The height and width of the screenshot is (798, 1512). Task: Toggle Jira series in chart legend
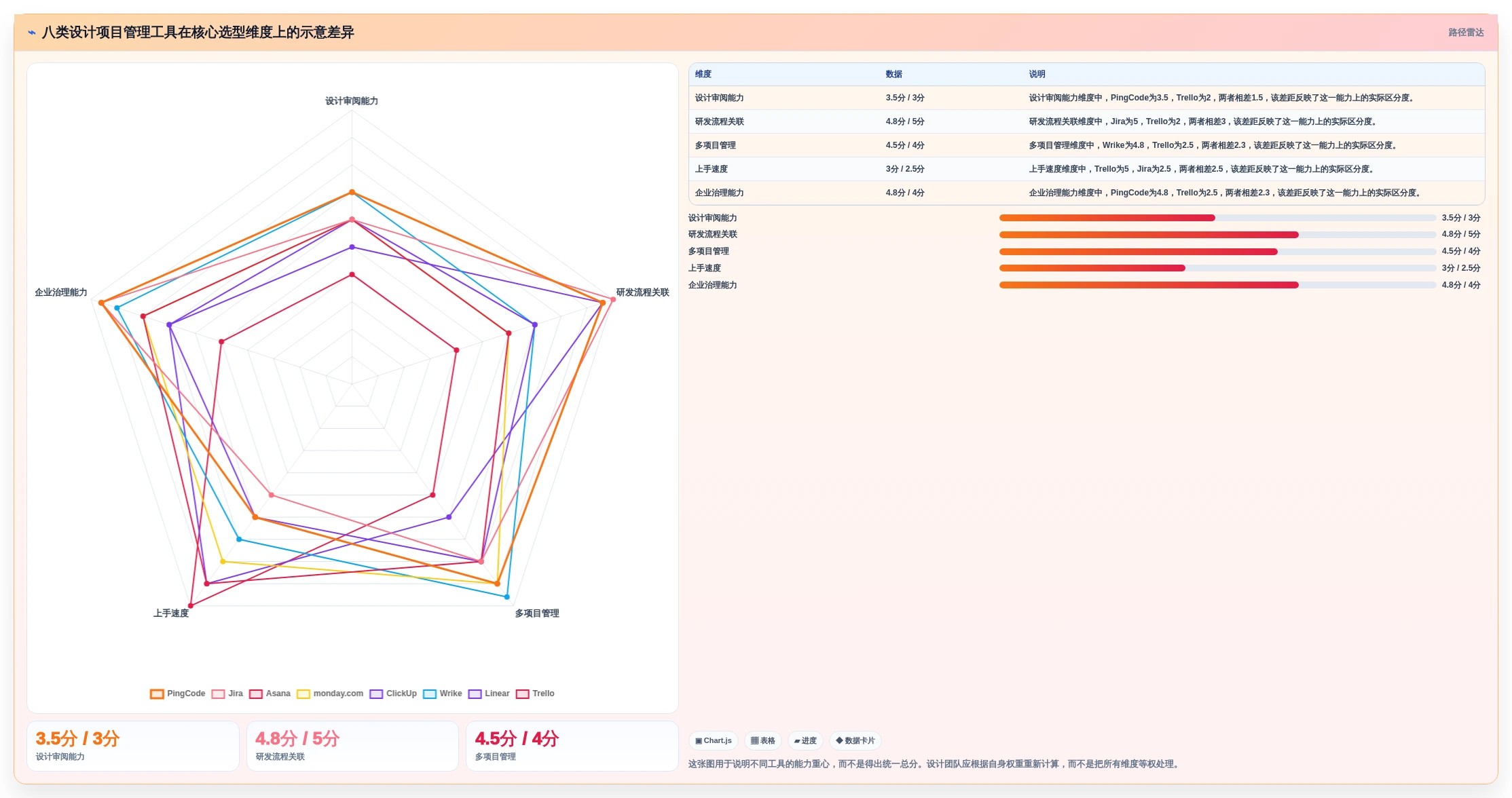[227, 693]
